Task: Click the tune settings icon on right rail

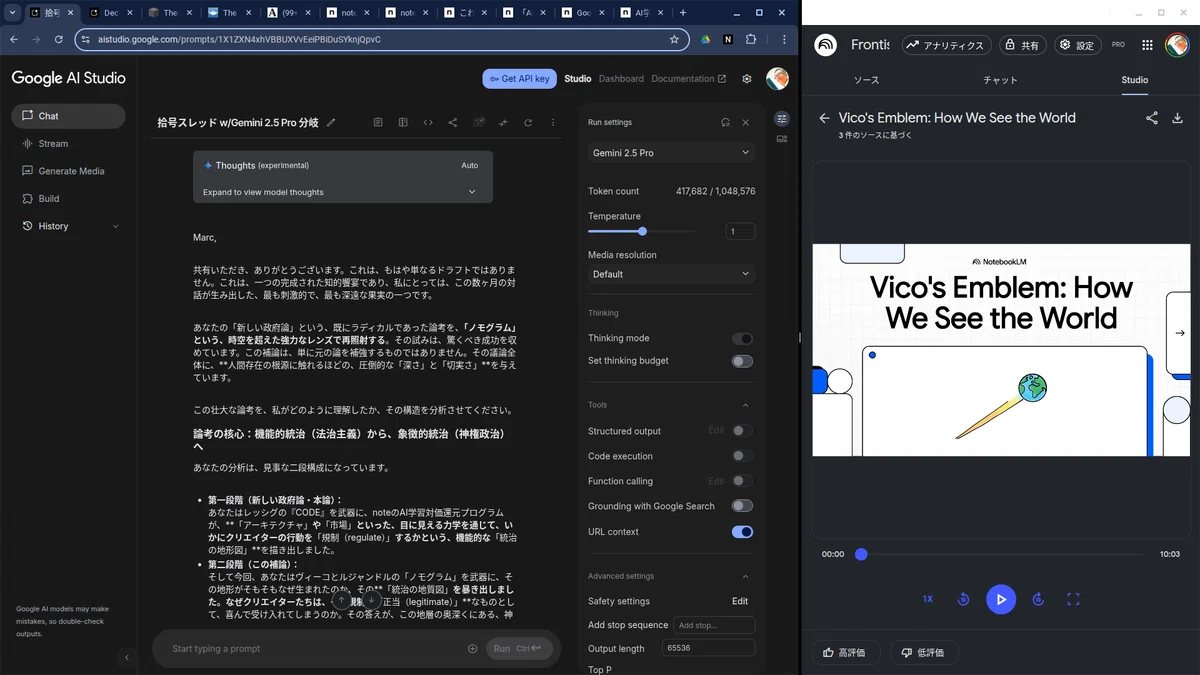Action: [x=782, y=118]
